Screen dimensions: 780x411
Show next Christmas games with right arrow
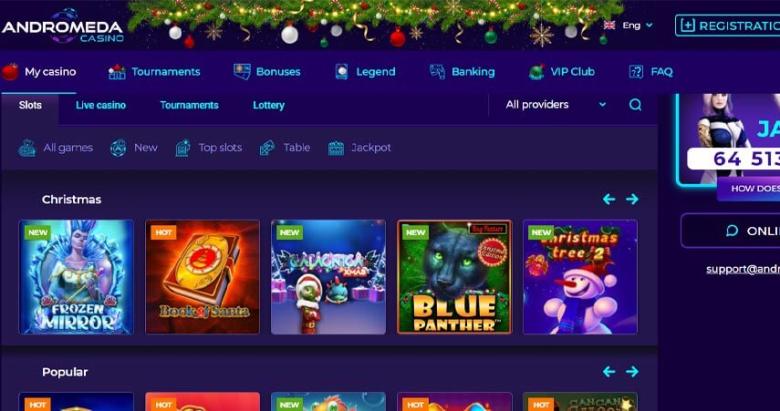point(632,199)
